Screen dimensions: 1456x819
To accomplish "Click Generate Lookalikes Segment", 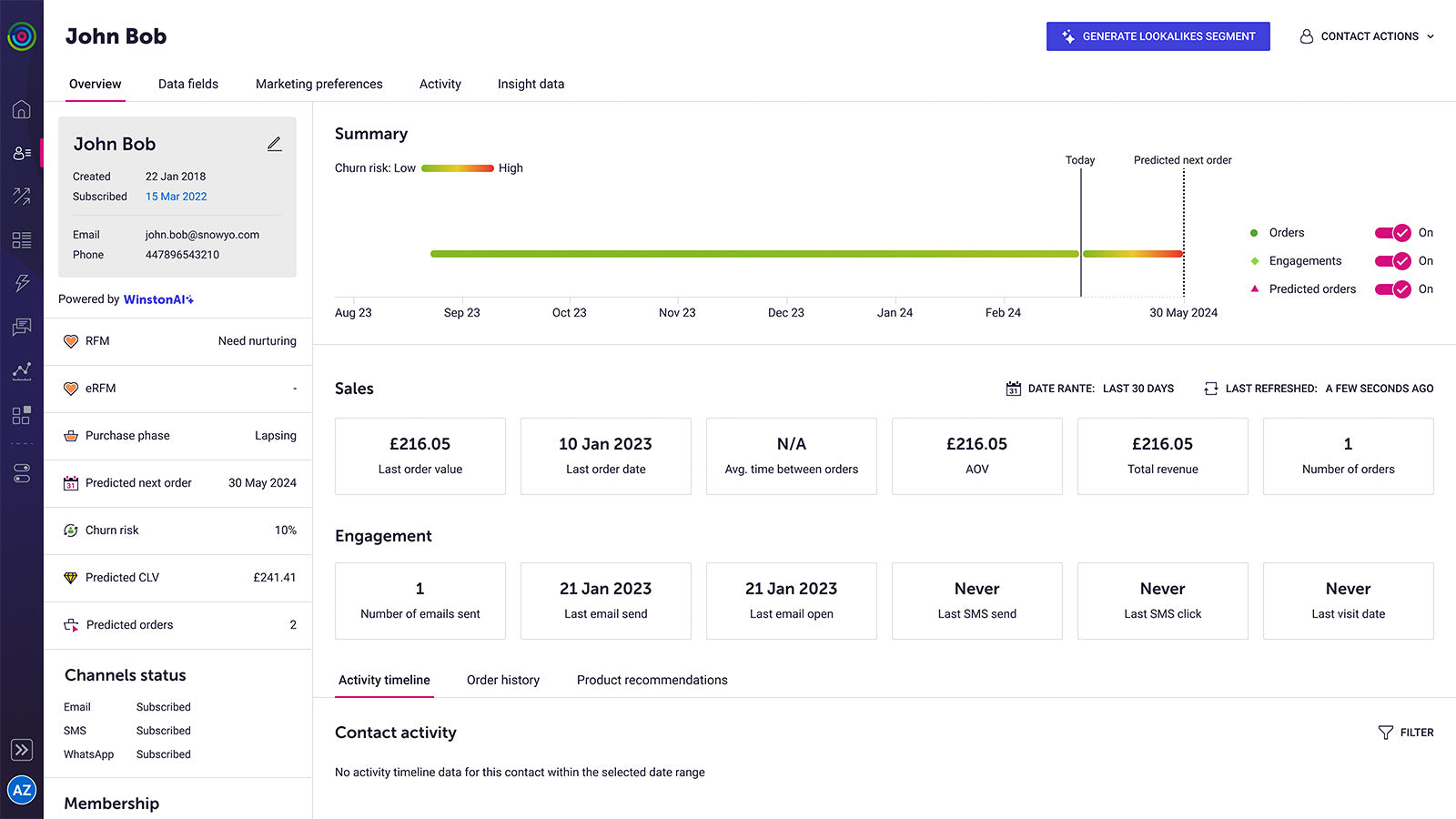I will (x=1158, y=36).
